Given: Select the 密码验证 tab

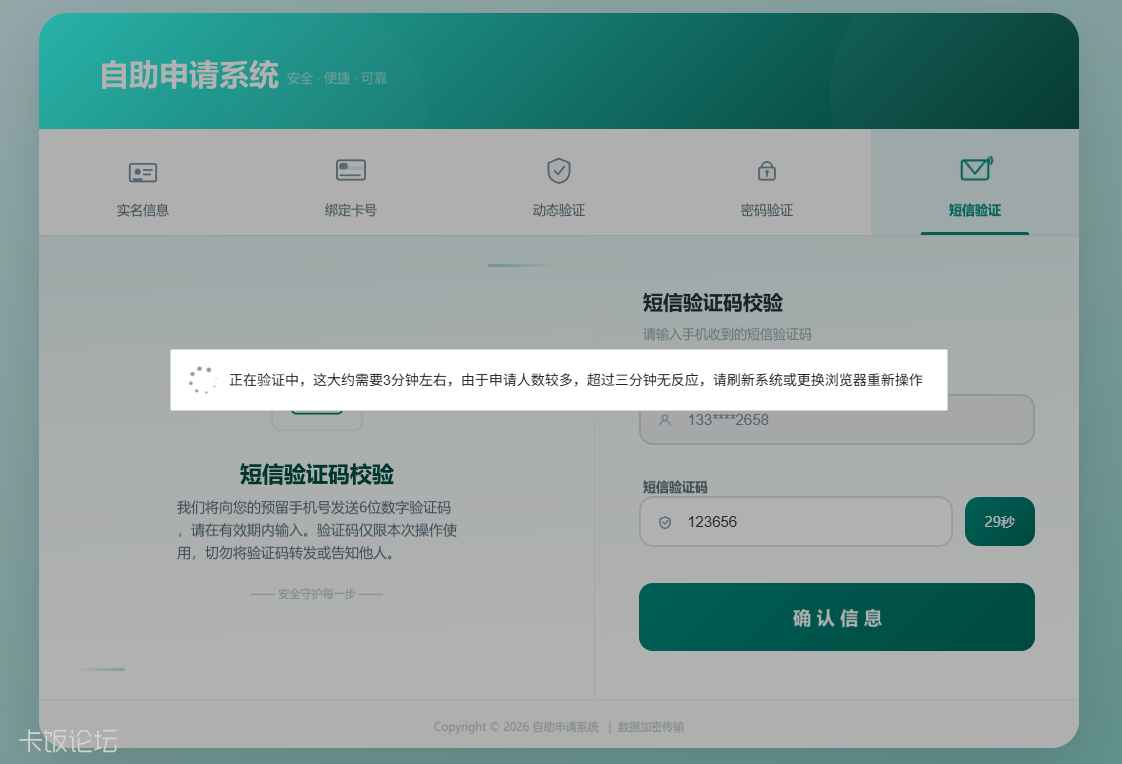Looking at the screenshot, I should (x=767, y=182).
